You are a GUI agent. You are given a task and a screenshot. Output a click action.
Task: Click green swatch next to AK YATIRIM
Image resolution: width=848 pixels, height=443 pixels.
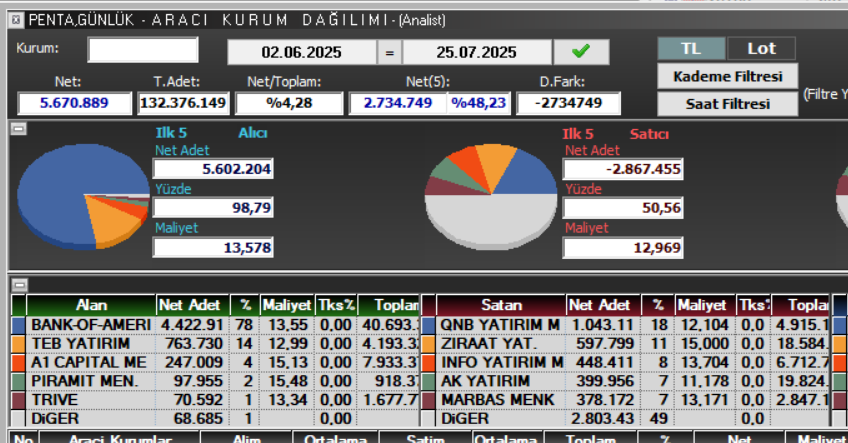(x=428, y=381)
